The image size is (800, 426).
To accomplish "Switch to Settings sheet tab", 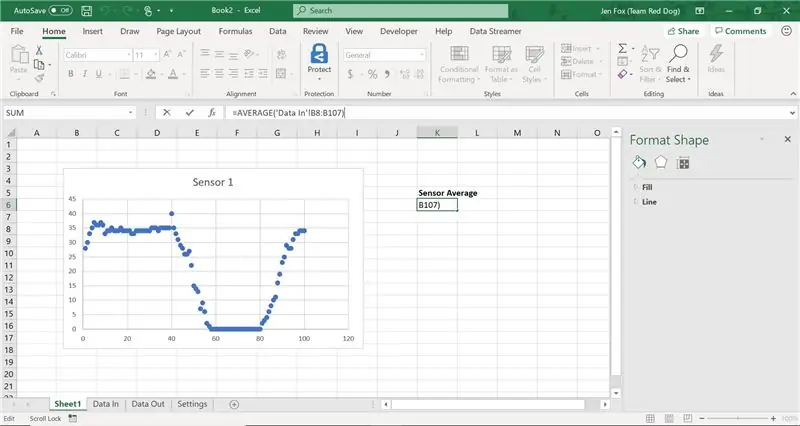I will (192, 404).
